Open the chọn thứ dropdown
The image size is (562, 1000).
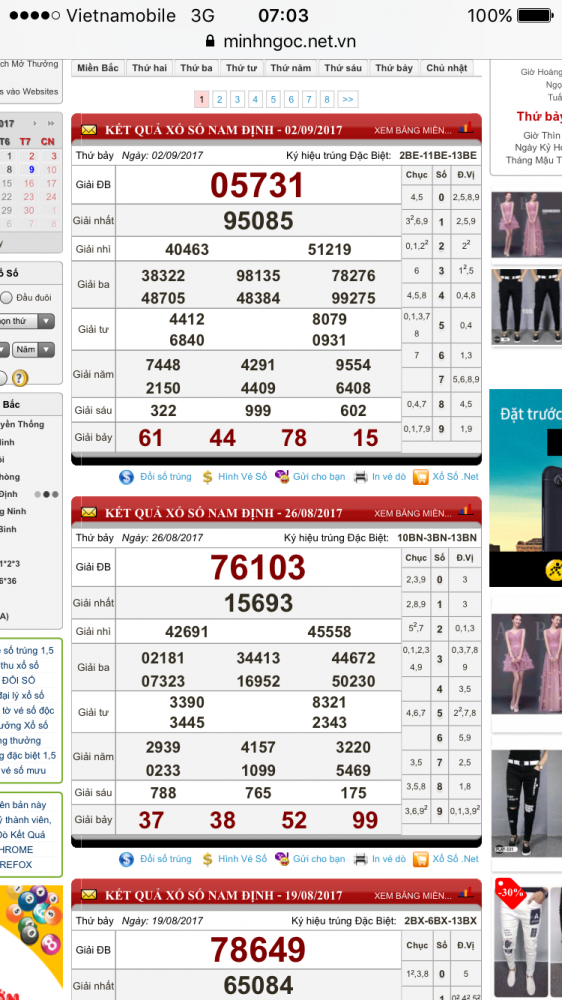point(27,321)
